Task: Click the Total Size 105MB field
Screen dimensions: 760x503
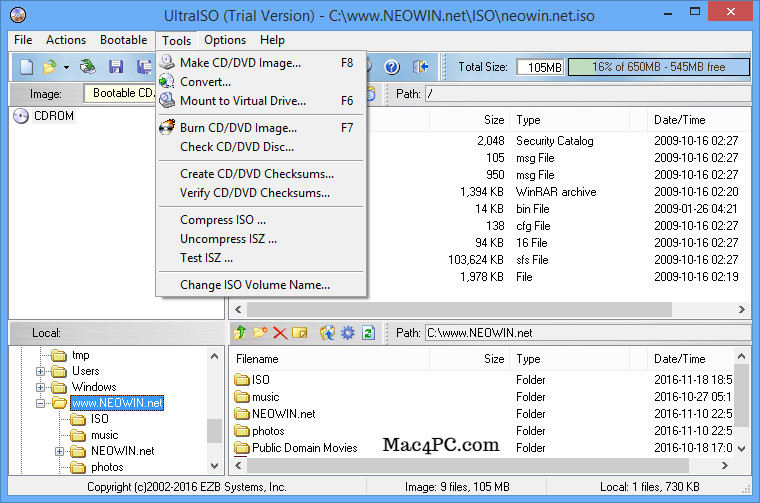Action: 540,67
